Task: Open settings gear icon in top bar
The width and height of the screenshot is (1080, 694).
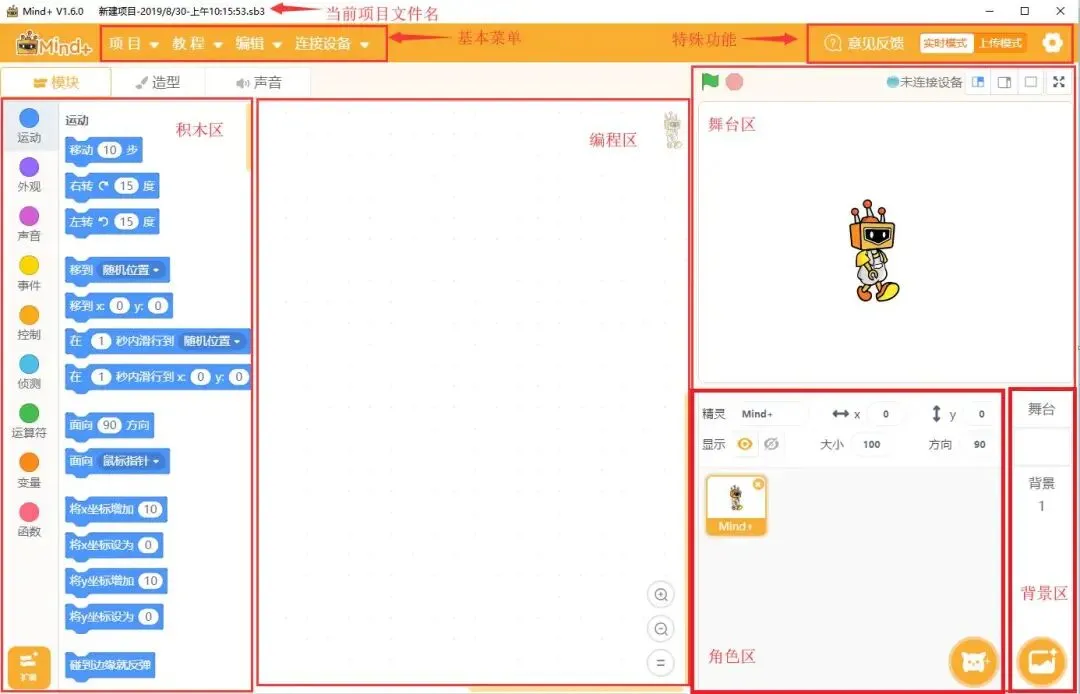Action: (1052, 43)
